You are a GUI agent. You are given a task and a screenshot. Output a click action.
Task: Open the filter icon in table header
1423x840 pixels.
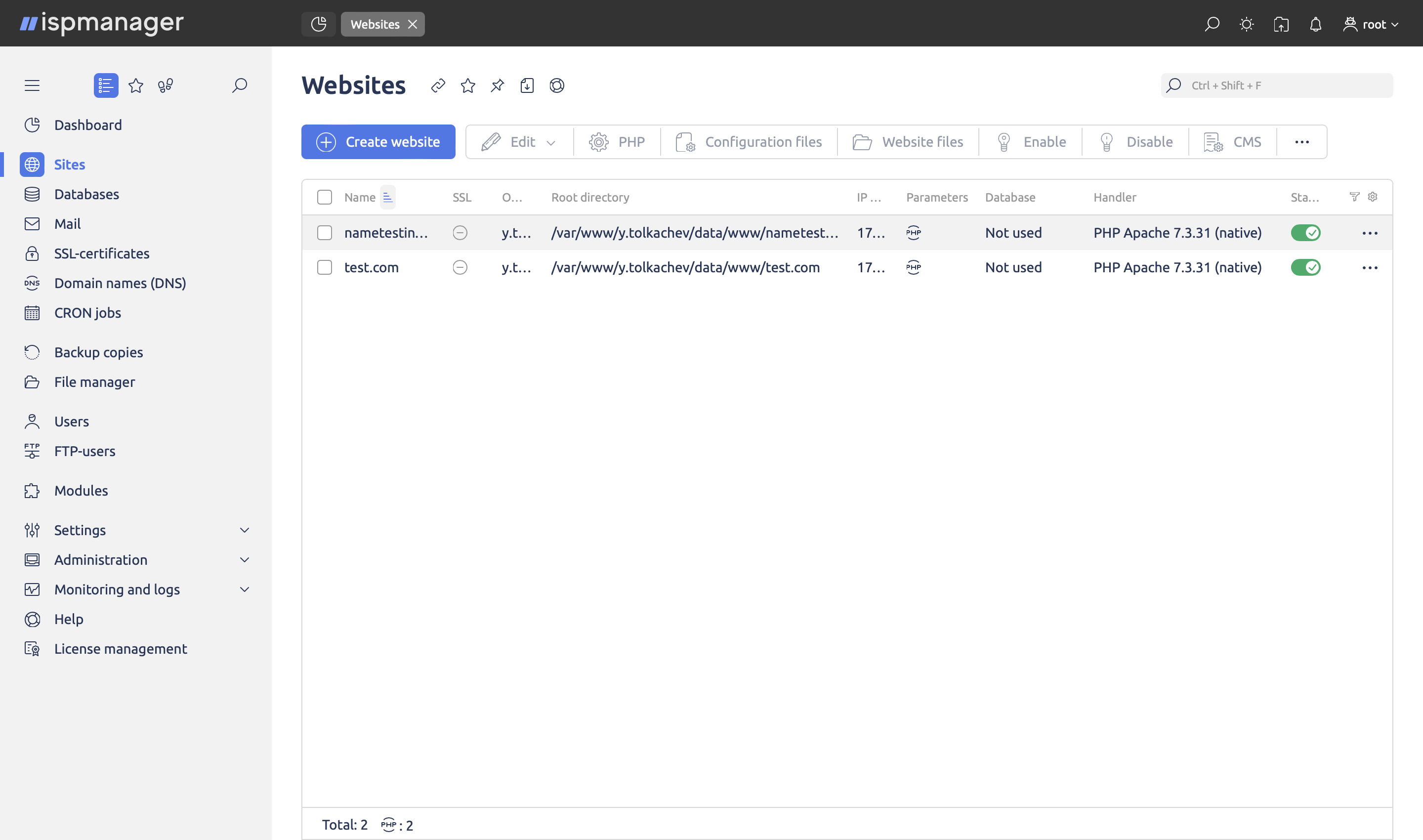[1353, 197]
